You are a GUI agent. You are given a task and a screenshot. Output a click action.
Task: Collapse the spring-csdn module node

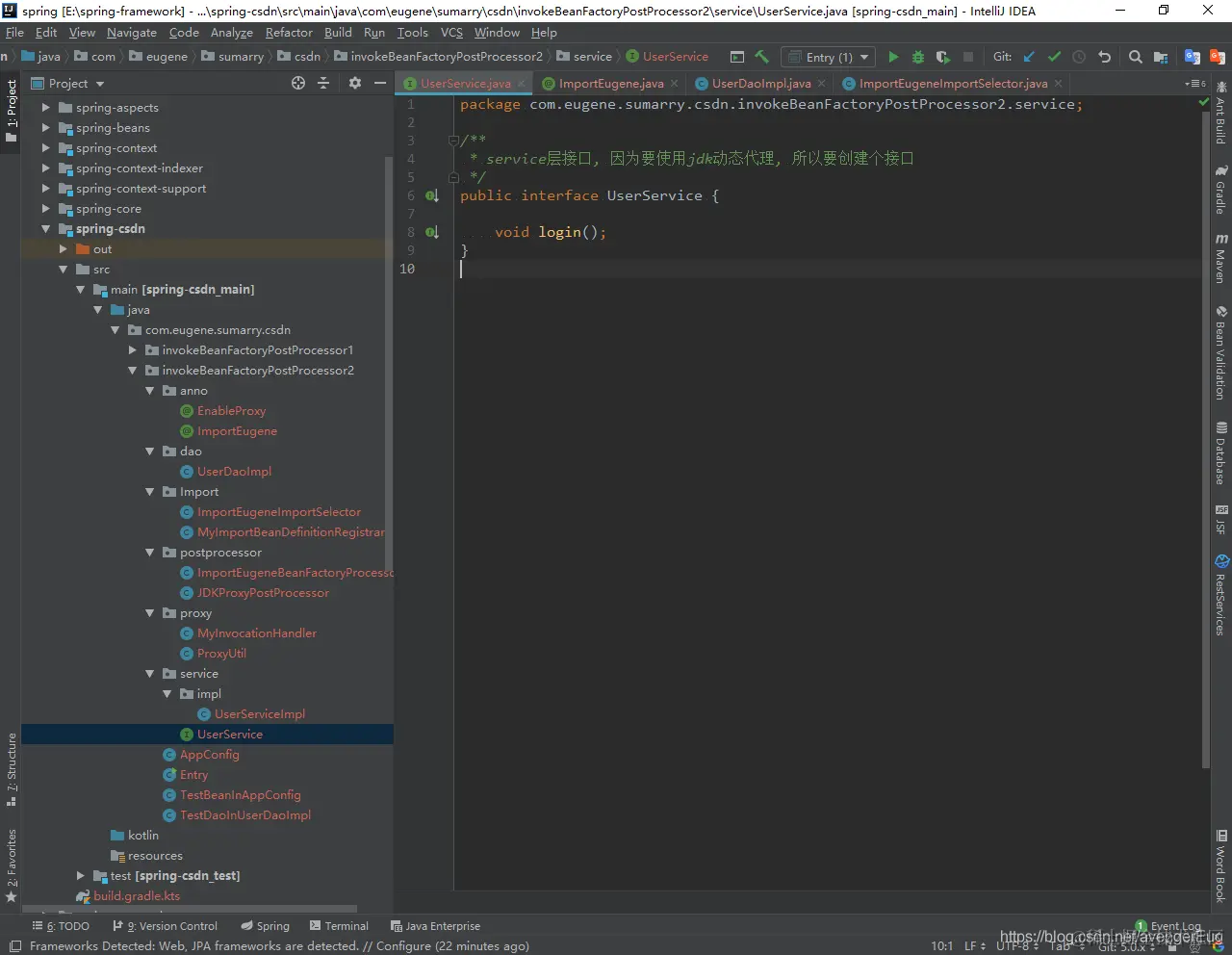(x=45, y=229)
